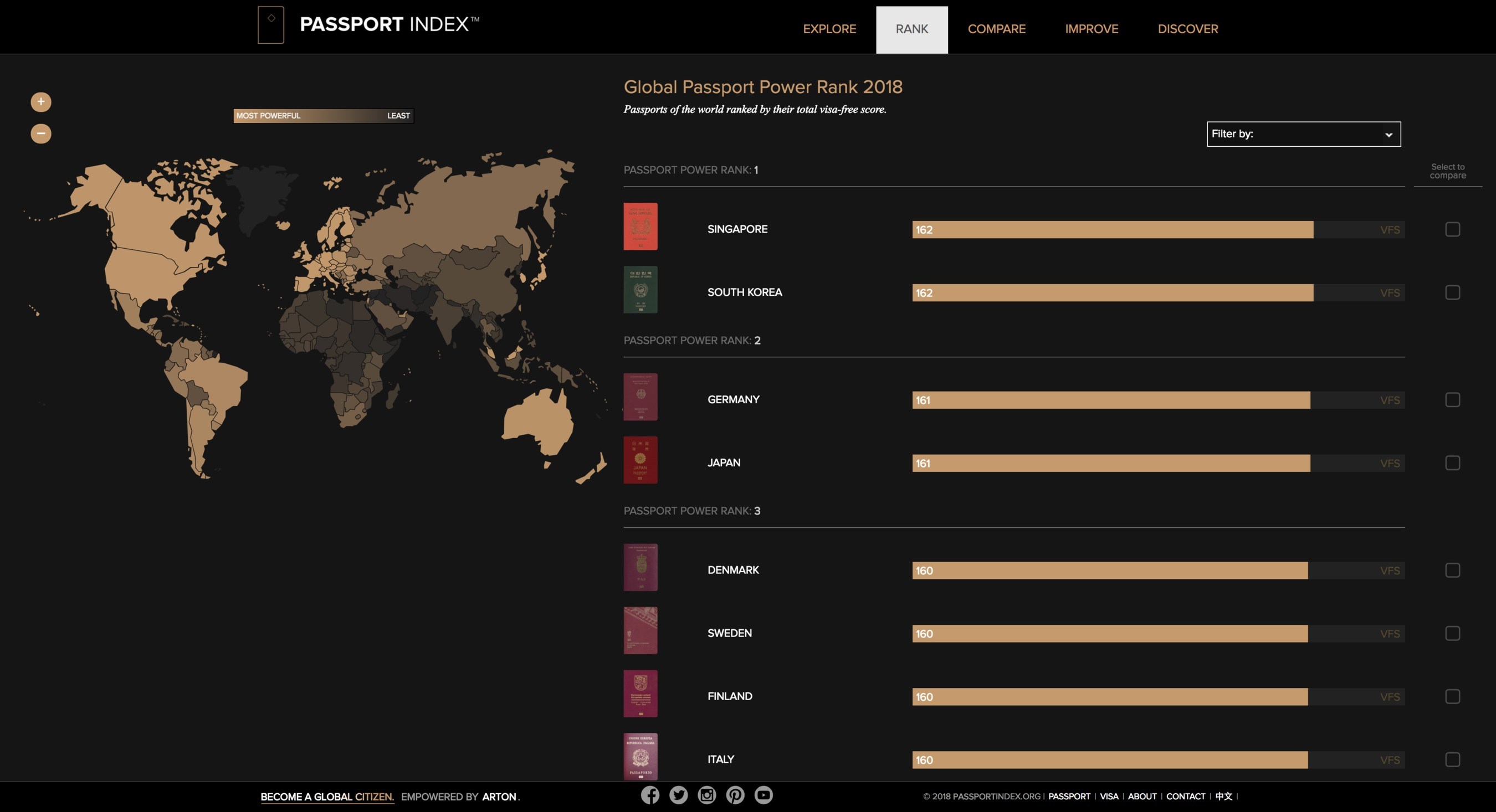Check Germany compare checkbox
This screenshot has height=812, width=1496.
point(1452,400)
